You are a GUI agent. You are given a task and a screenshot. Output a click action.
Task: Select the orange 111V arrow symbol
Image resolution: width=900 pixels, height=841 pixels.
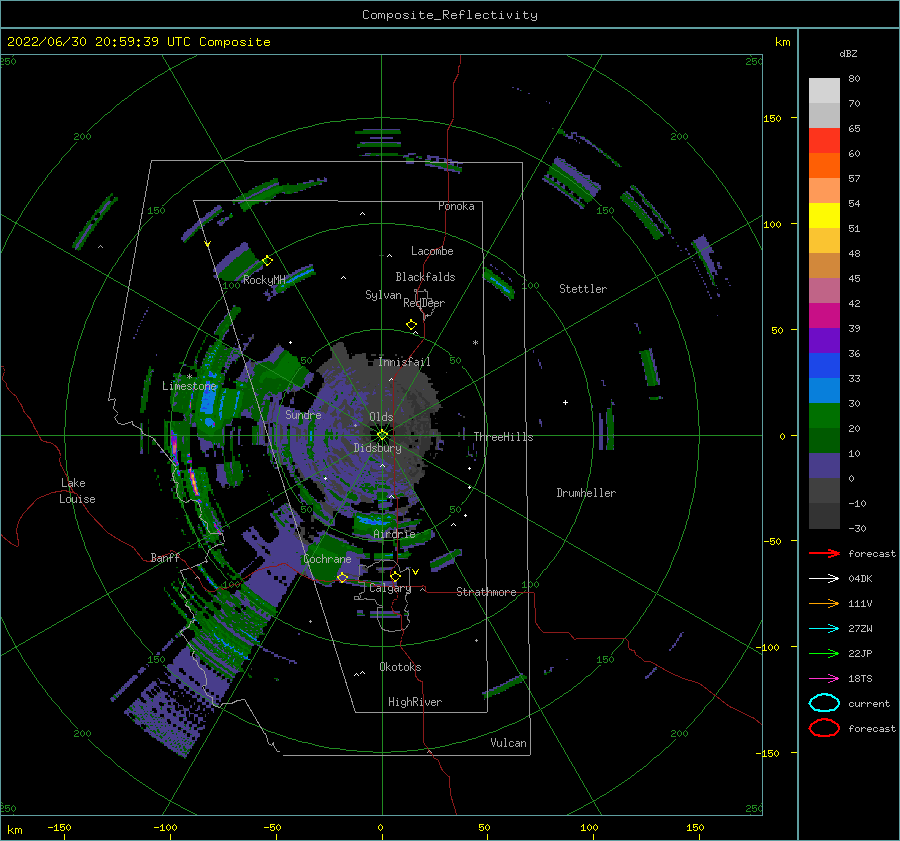click(x=824, y=603)
